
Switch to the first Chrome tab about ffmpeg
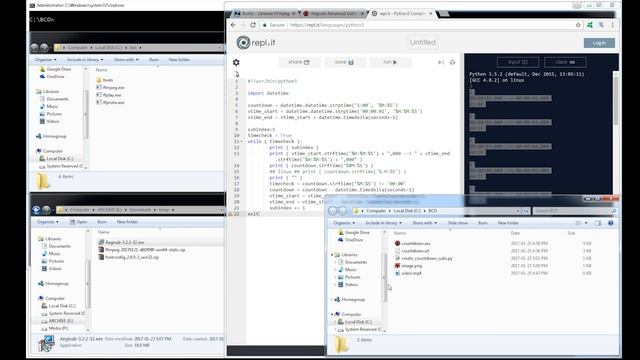[265, 13]
